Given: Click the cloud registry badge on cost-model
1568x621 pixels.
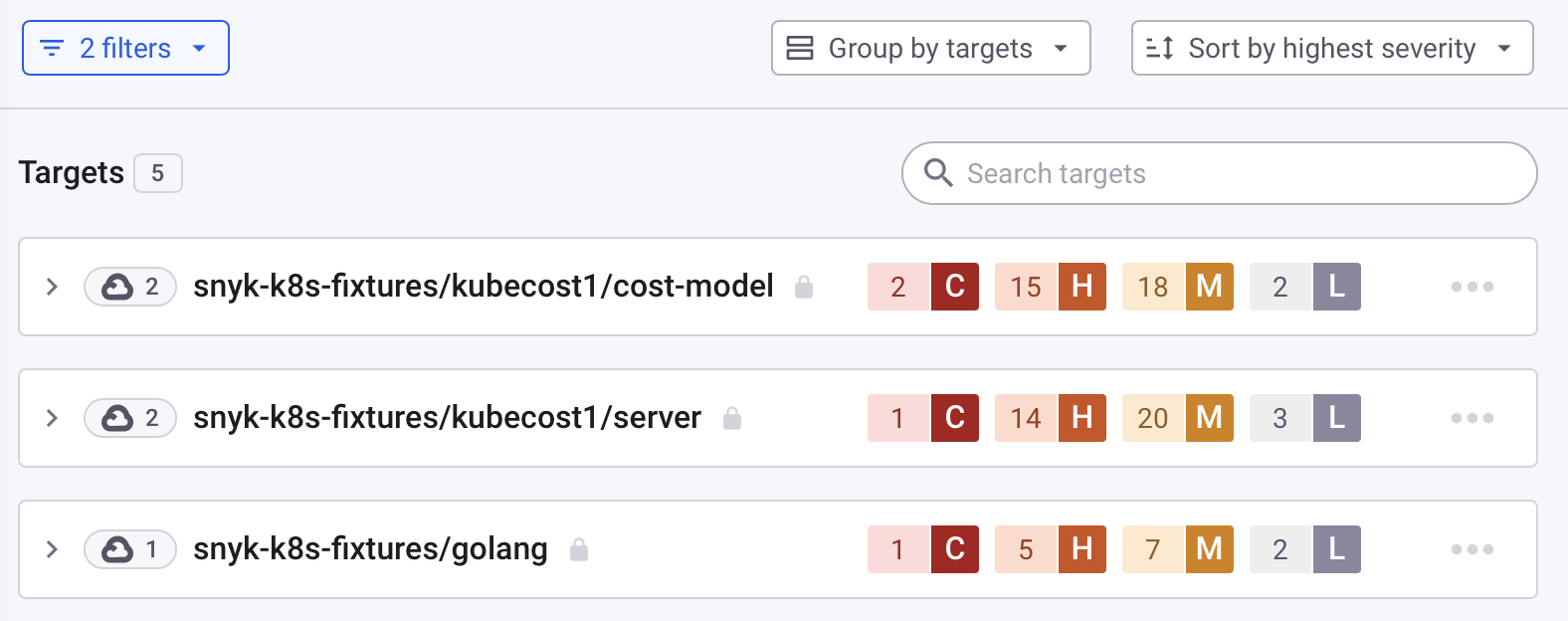Looking at the screenshot, I should 130,287.
